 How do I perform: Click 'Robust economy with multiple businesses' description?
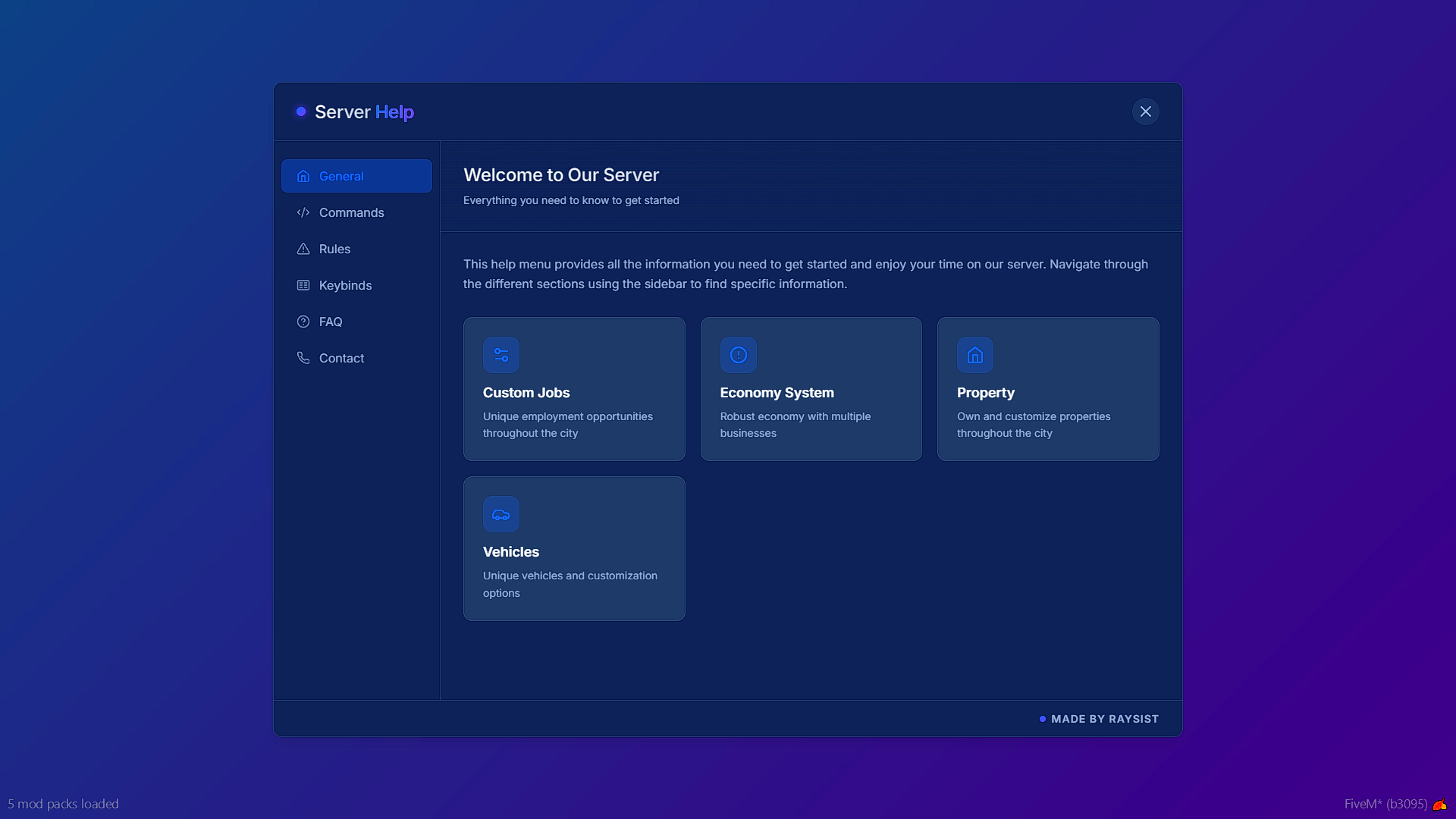coord(795,425)
